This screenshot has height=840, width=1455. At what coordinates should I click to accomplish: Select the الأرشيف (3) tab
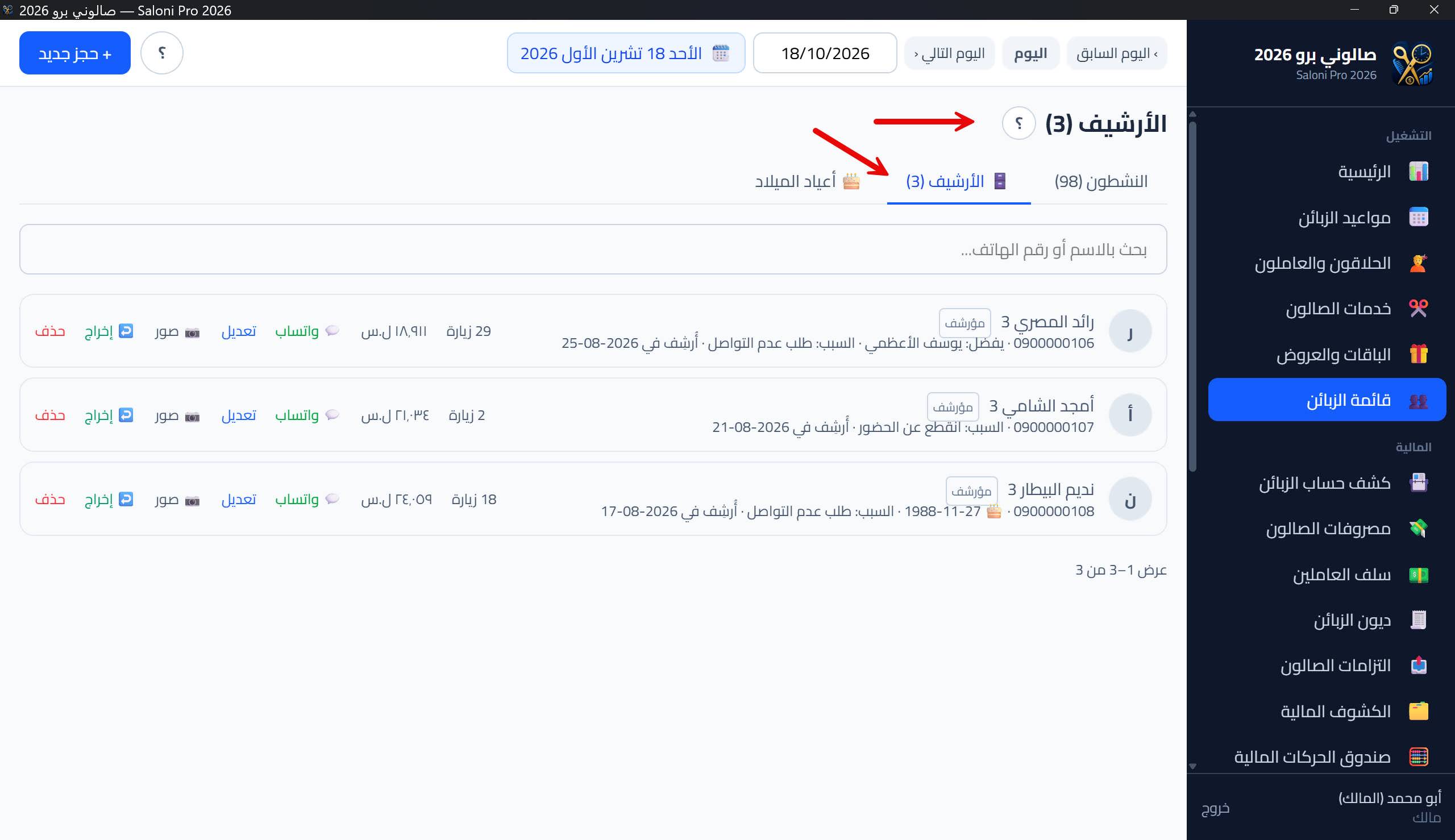click(958, 181)
